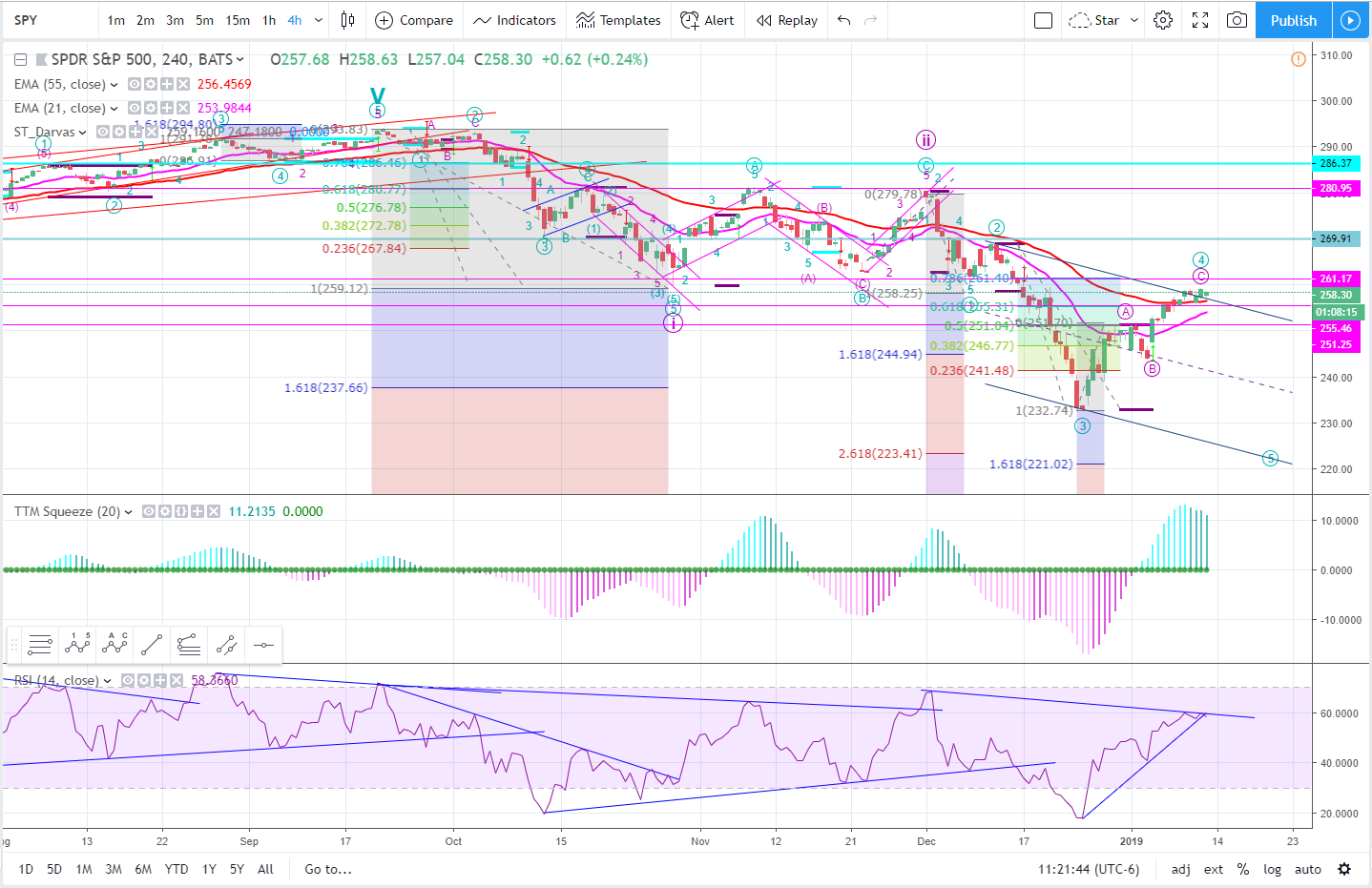1372x888 pixels.
Task: Select the horizontal line tool
Action: 263,646
